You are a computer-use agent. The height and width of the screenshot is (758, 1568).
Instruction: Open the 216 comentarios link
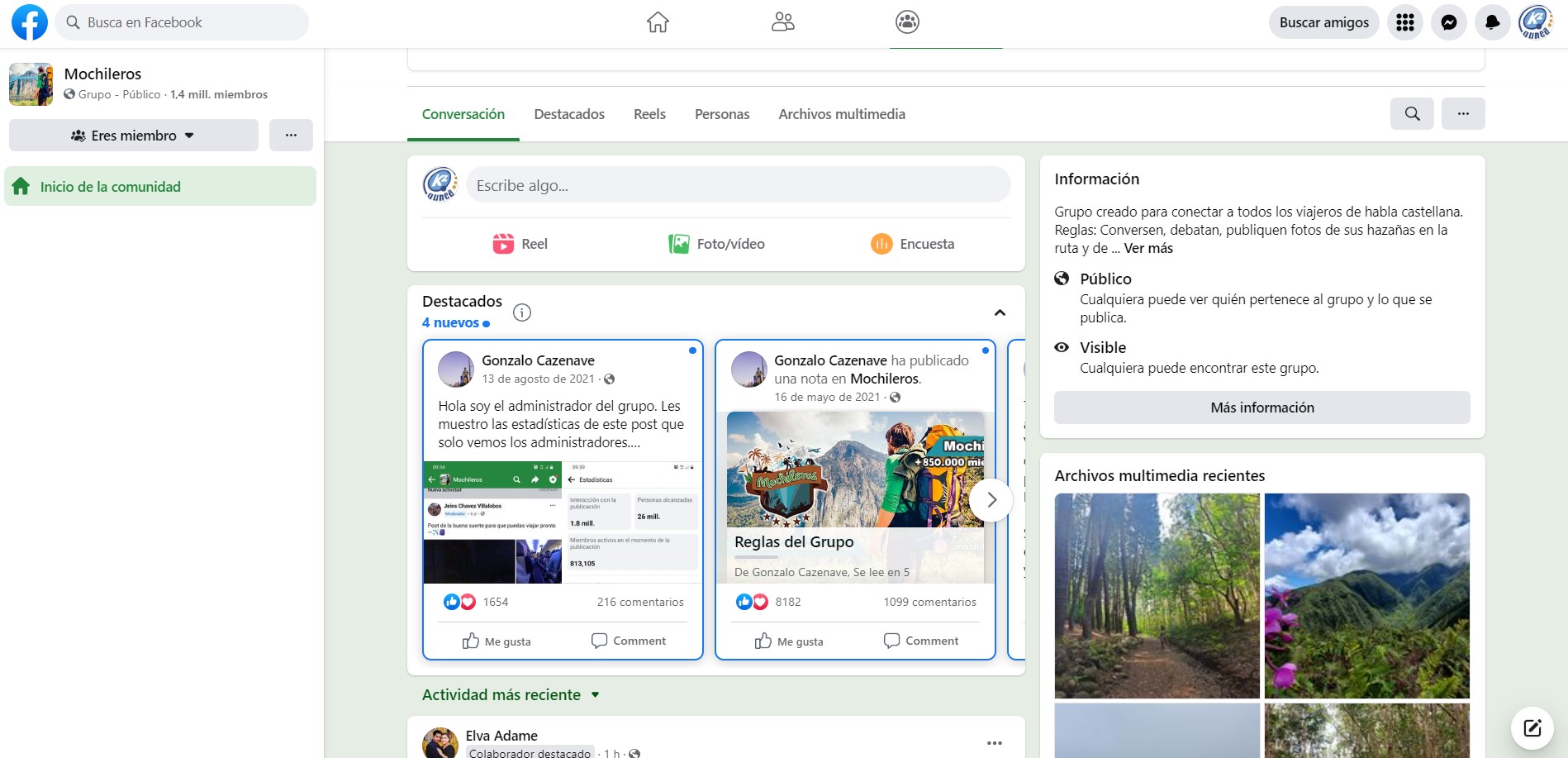[x=640, y=602]
